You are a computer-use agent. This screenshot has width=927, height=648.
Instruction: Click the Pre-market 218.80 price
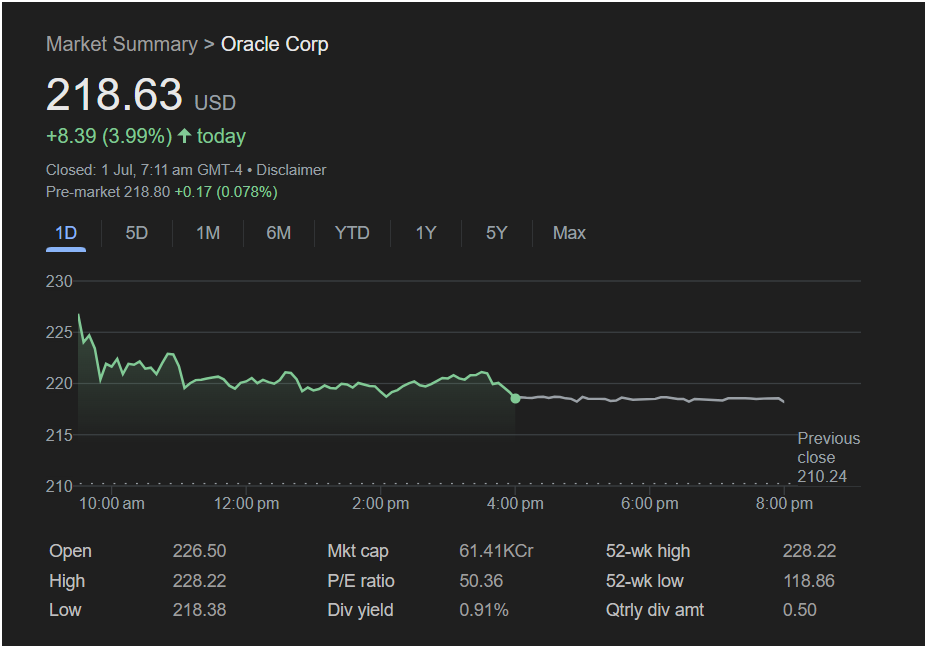(x=108, y=192)
